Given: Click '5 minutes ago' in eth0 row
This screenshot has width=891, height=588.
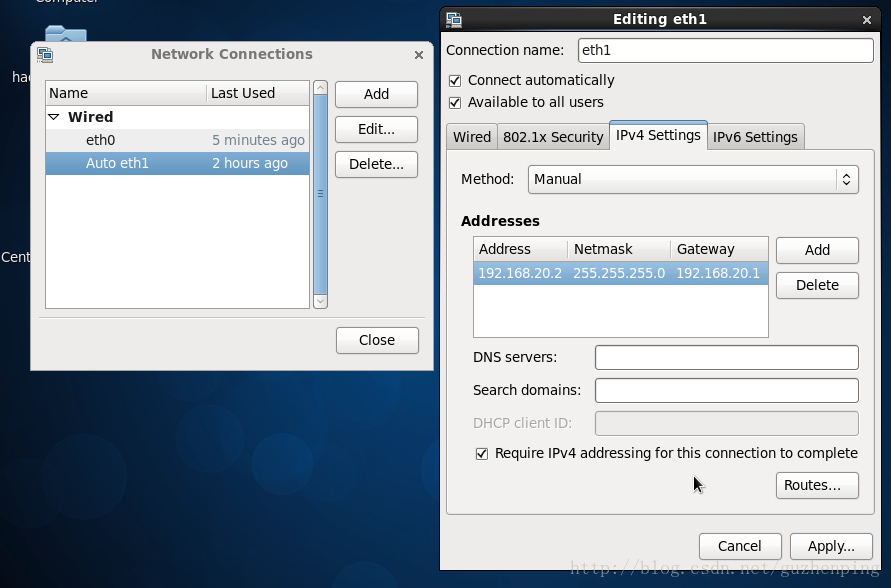Looking at the screenshot, I should click(x=259, y=140).
